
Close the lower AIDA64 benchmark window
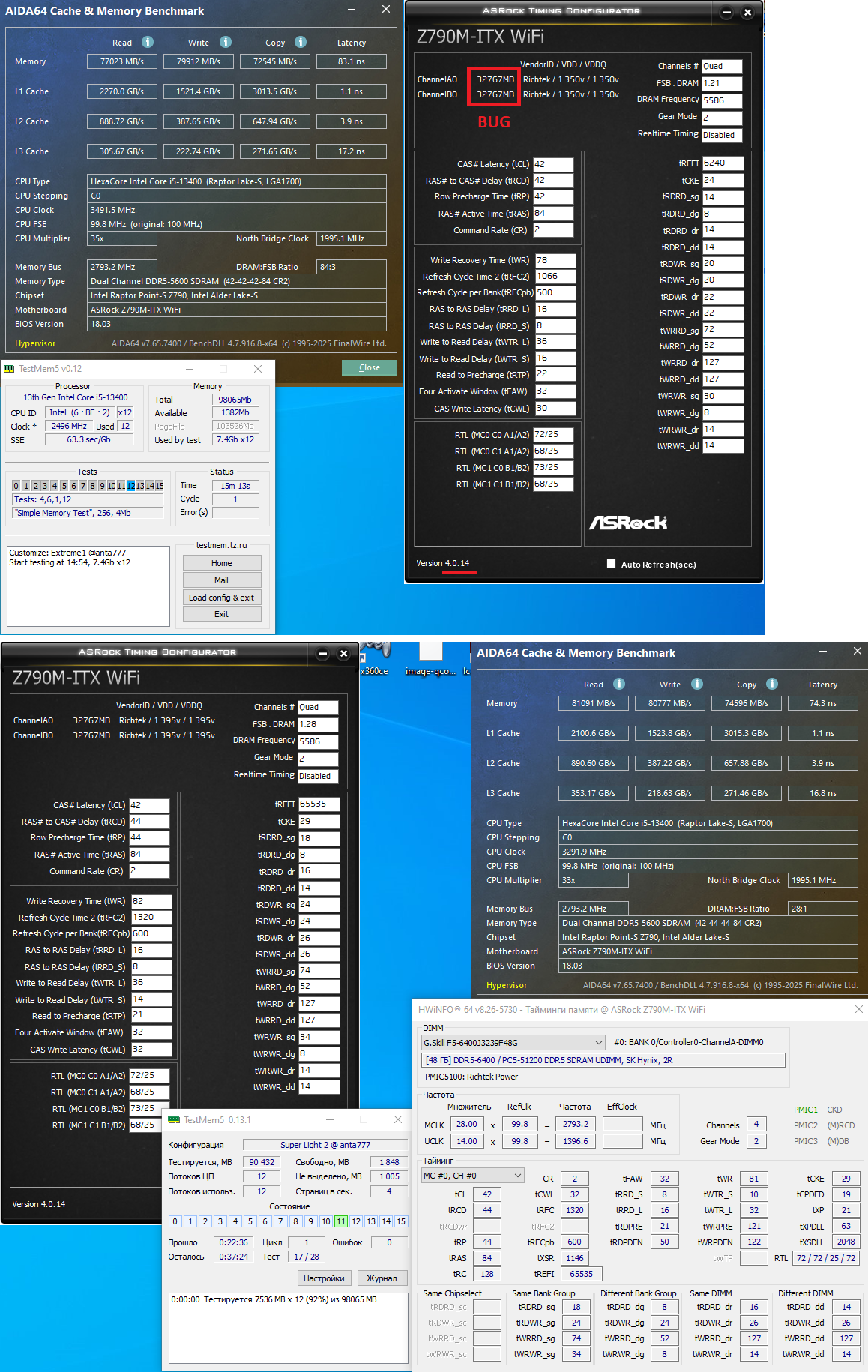(x=857, y=652)
